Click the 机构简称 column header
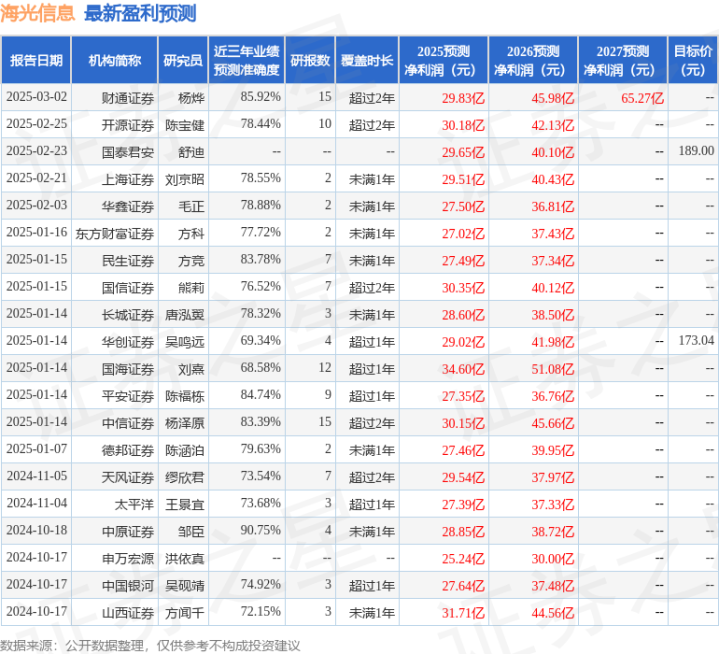Viewport: 719px width, 654px height. click(x=114, y=60)
